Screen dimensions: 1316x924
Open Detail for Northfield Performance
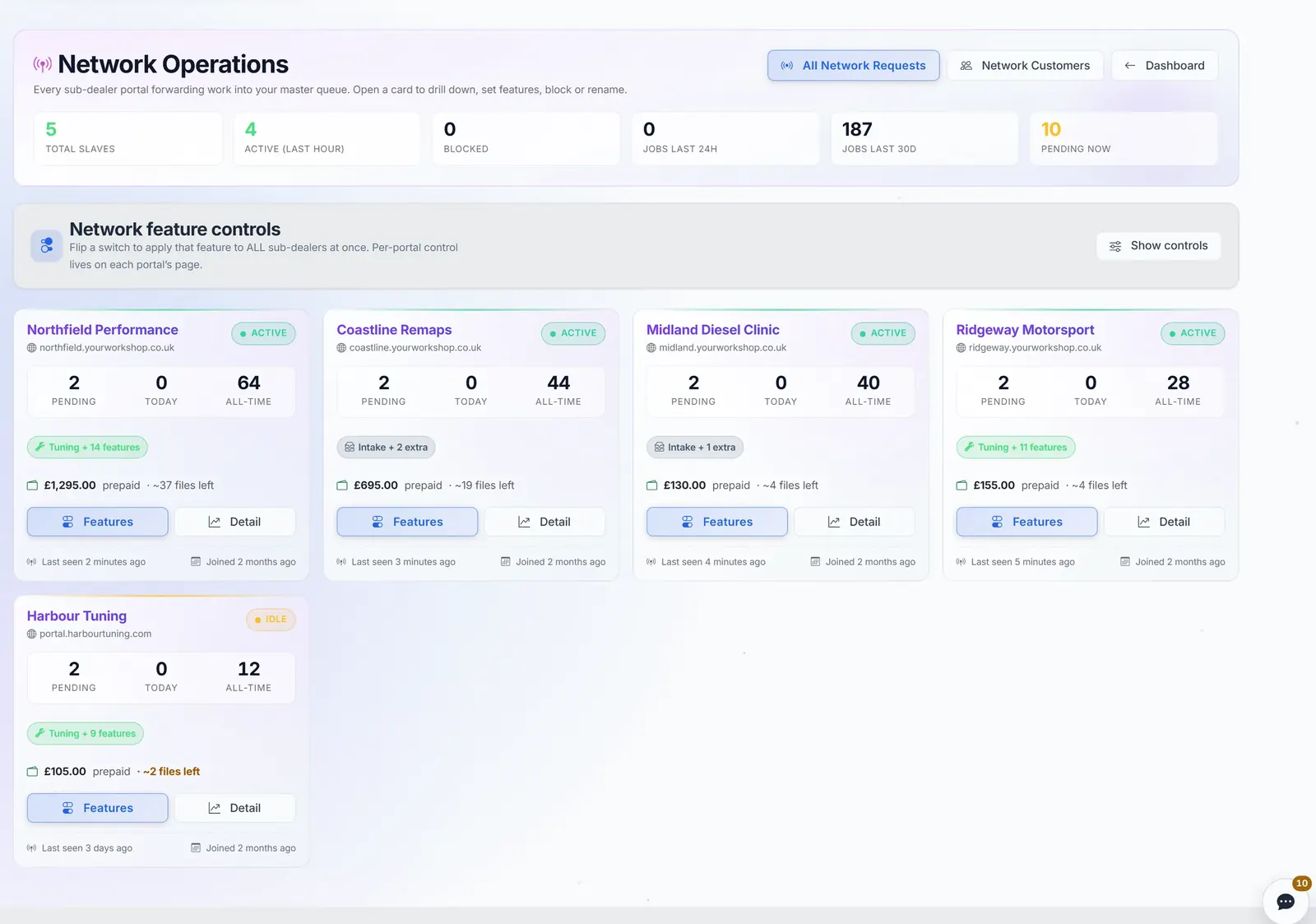click(x=234, y=522)
